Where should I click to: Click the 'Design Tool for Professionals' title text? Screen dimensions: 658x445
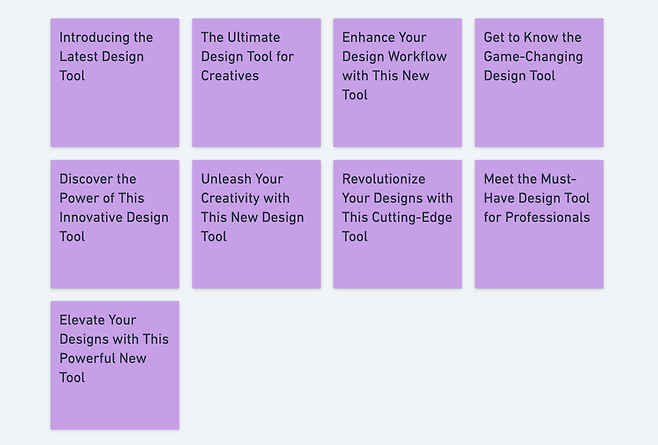[537, 208]
